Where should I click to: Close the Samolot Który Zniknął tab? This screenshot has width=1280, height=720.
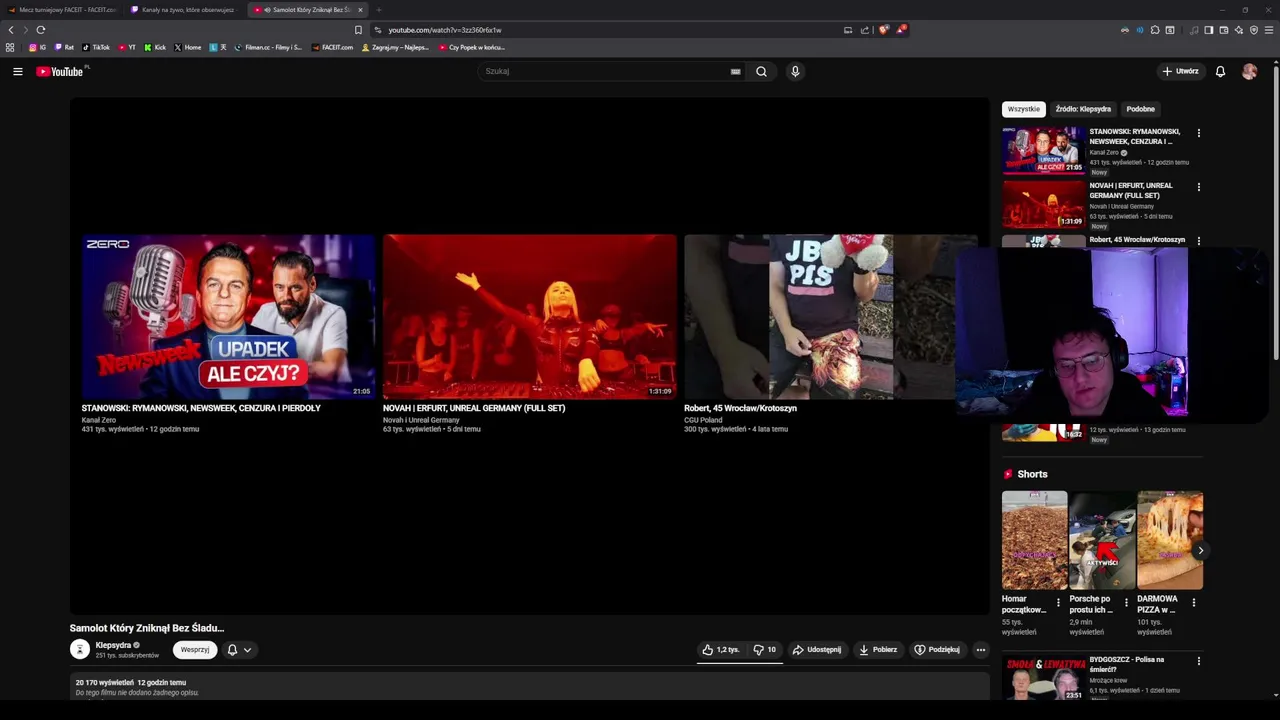360,10
